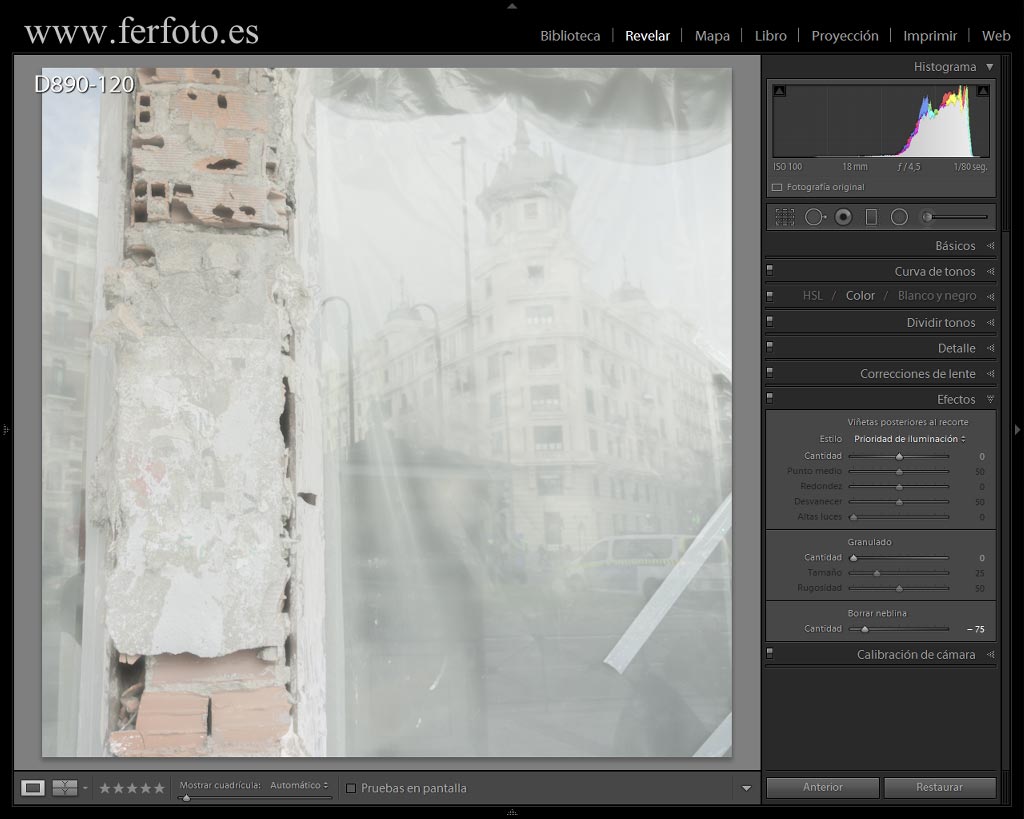1024x819 pixels.
Task: Open the Revelar module
Action: tap(647, 36)
